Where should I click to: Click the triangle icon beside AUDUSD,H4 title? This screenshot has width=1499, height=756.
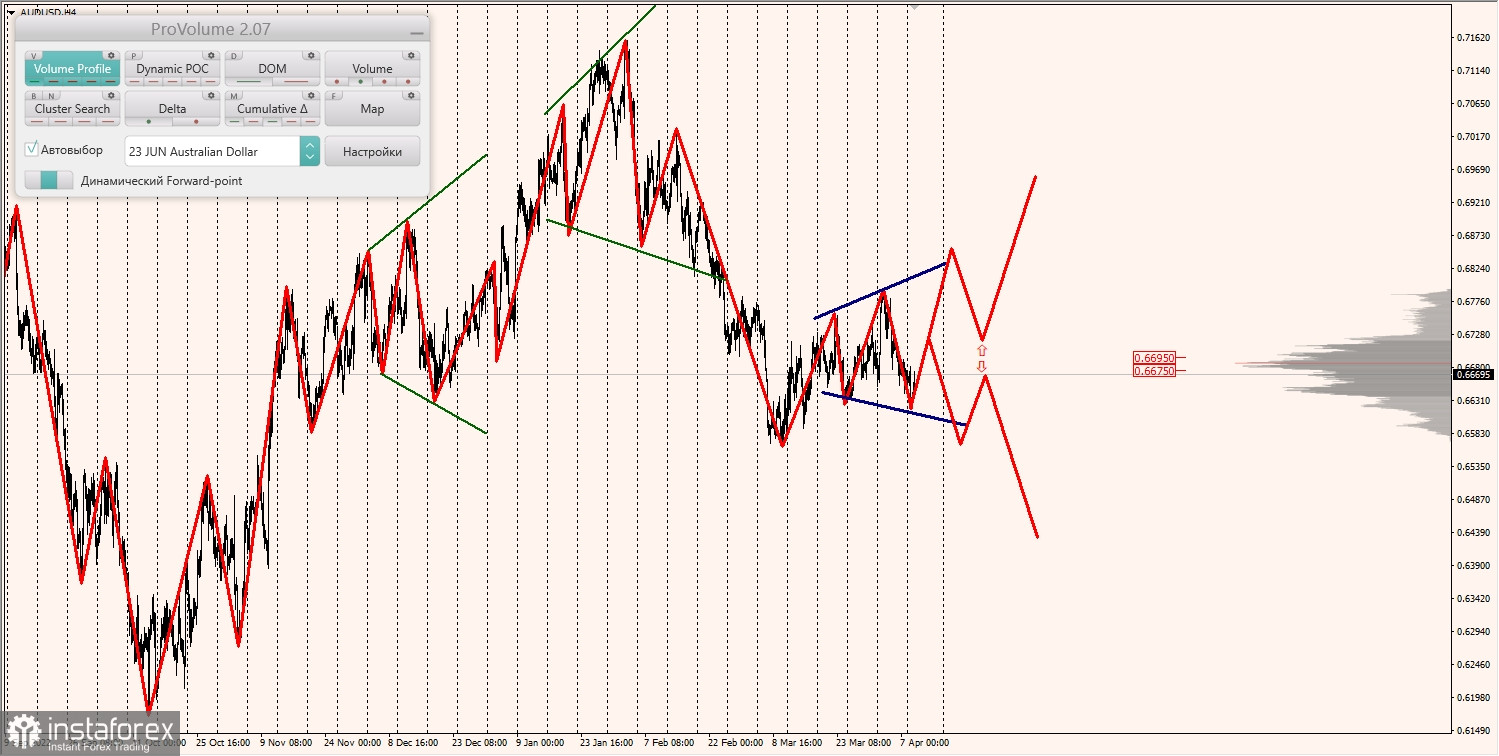10,12
